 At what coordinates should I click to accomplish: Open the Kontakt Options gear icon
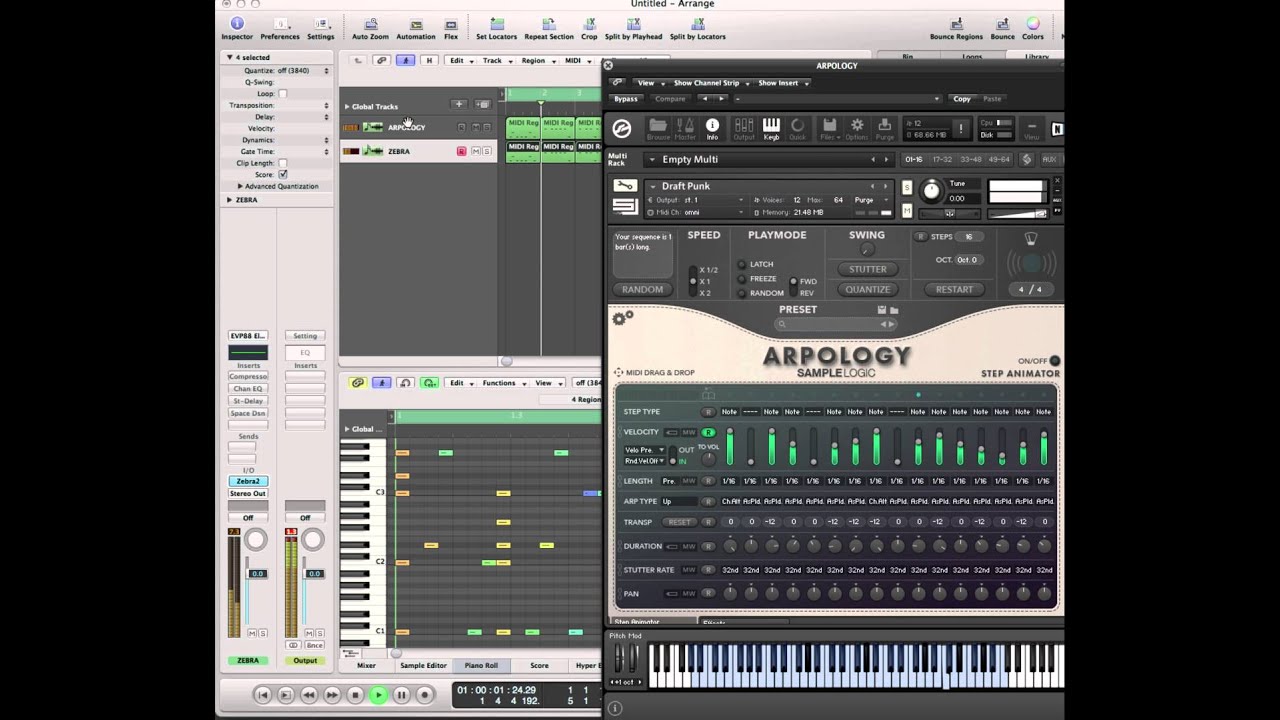857,128
